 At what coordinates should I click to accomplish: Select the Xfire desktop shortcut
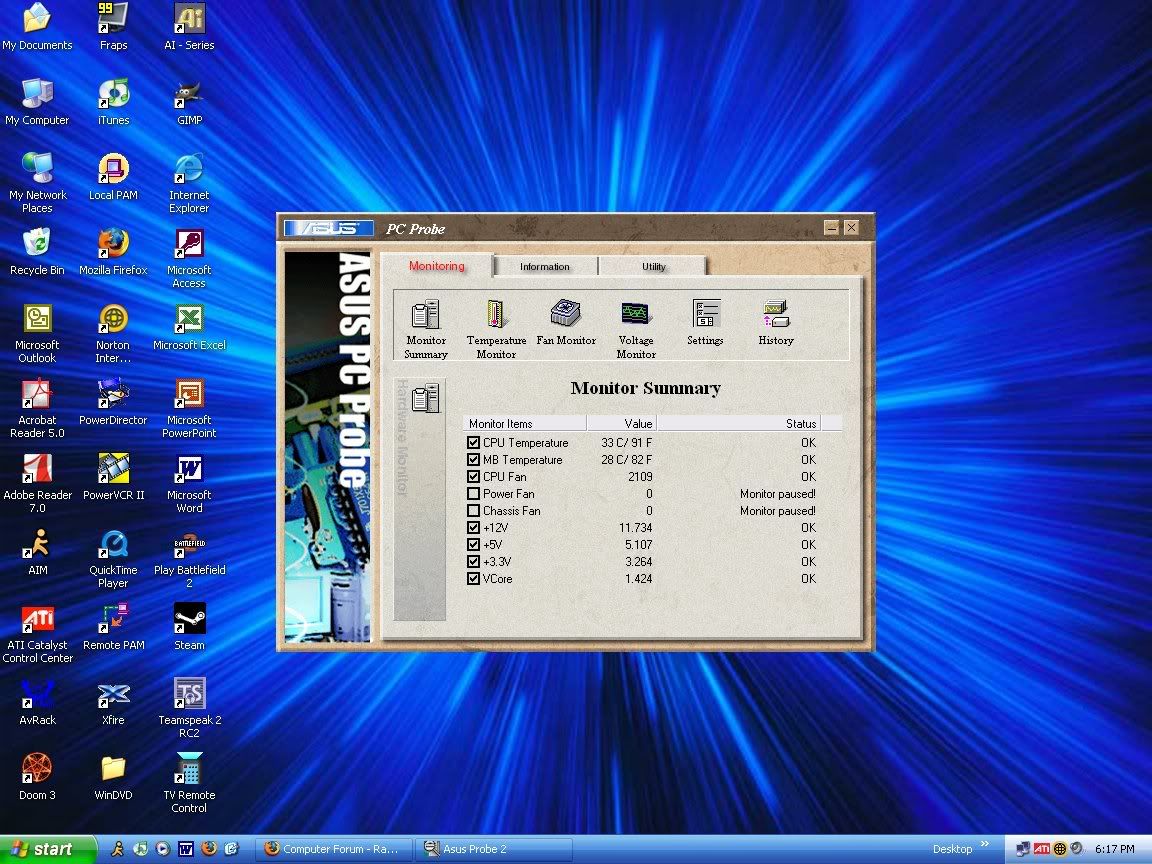click(113, 702)
